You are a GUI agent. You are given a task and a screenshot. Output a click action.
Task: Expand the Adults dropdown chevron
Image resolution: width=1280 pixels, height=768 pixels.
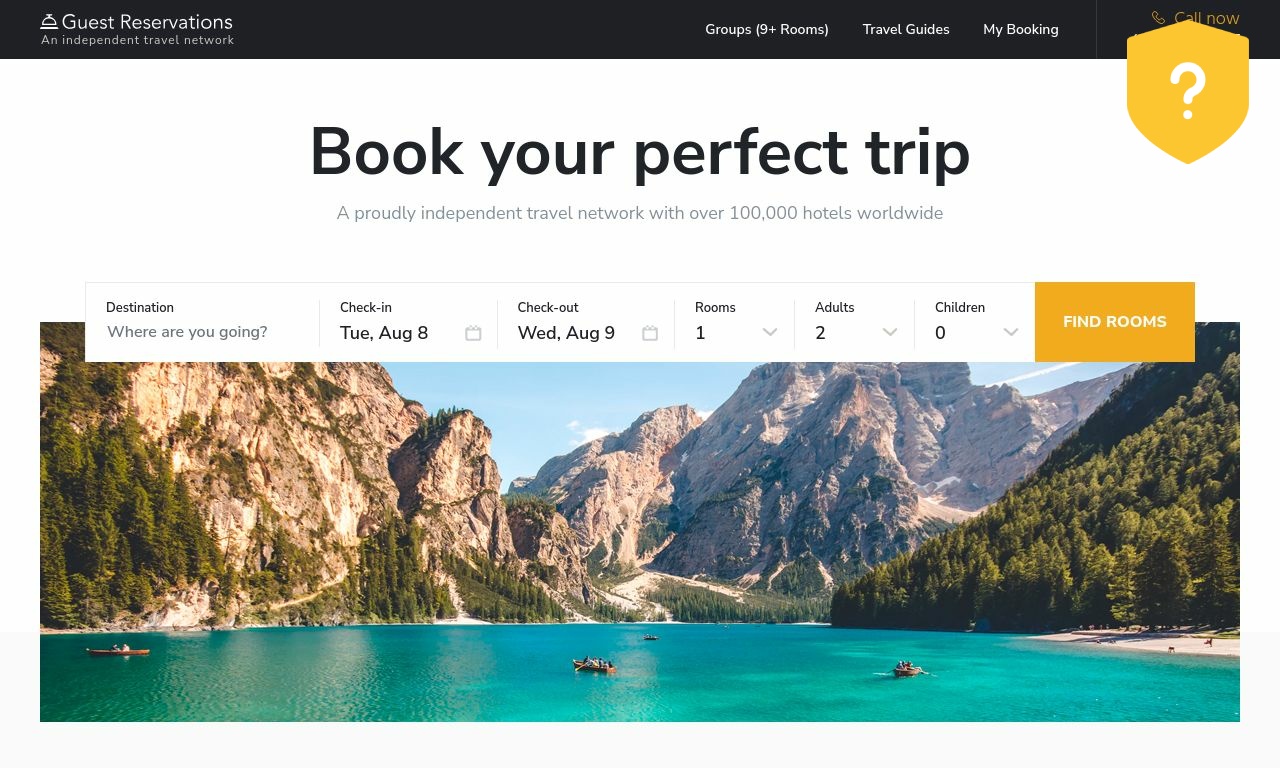(890, 332)
